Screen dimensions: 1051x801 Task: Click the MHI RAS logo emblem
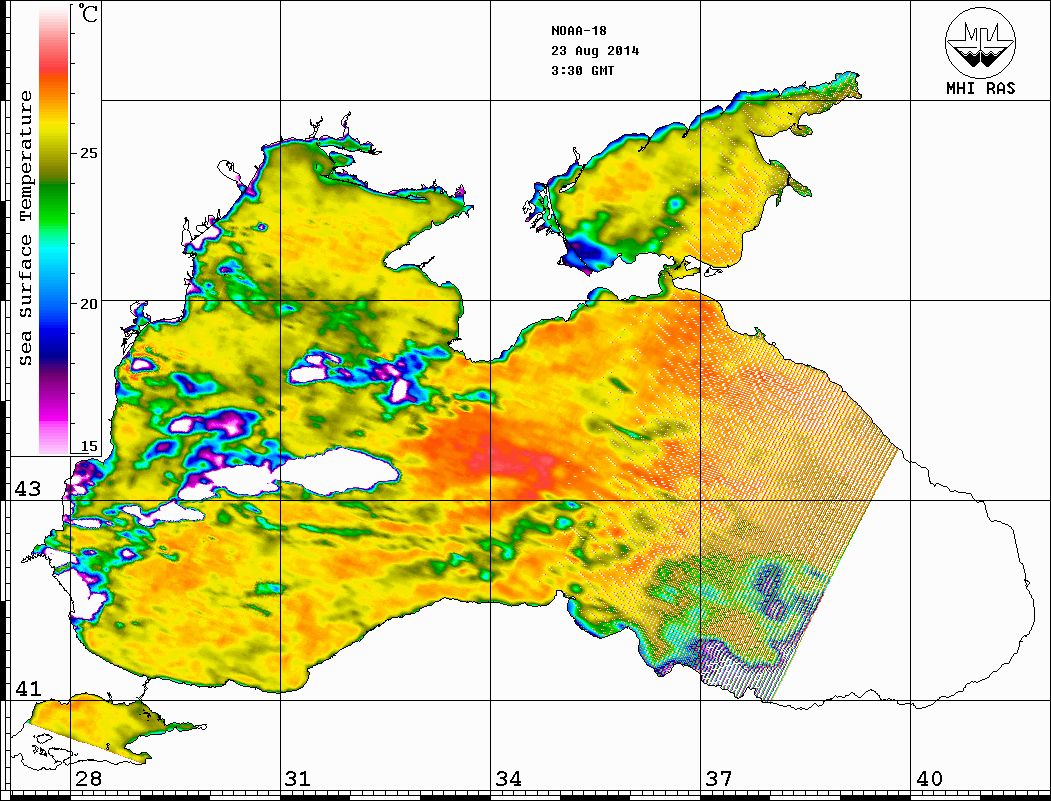pyautogui.click(x=980, y=42)
